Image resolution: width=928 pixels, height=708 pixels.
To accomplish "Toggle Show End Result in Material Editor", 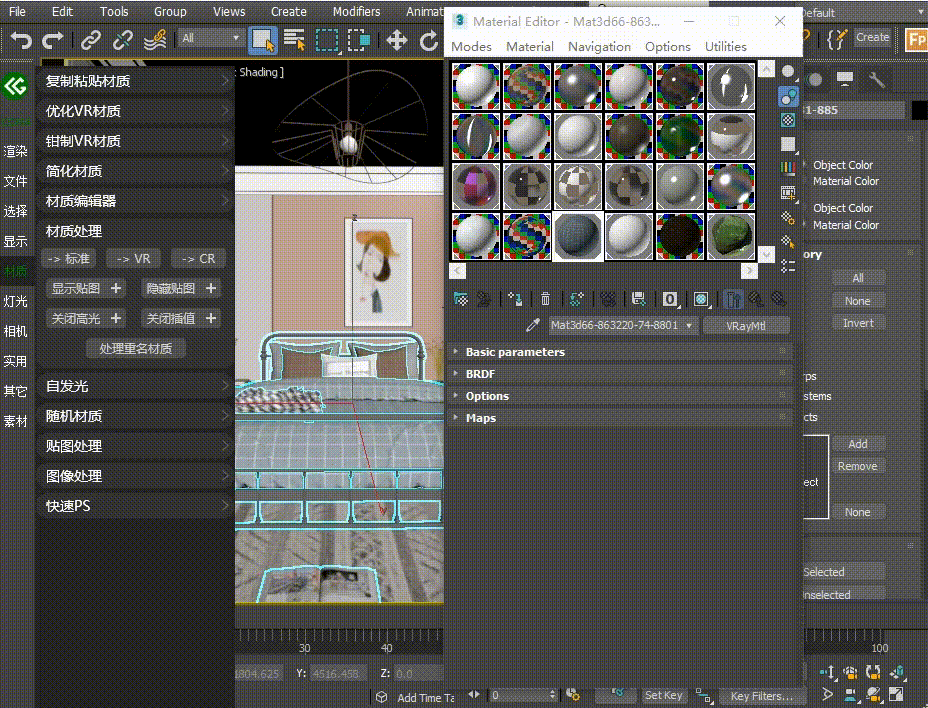I will (x=732, y=299).
